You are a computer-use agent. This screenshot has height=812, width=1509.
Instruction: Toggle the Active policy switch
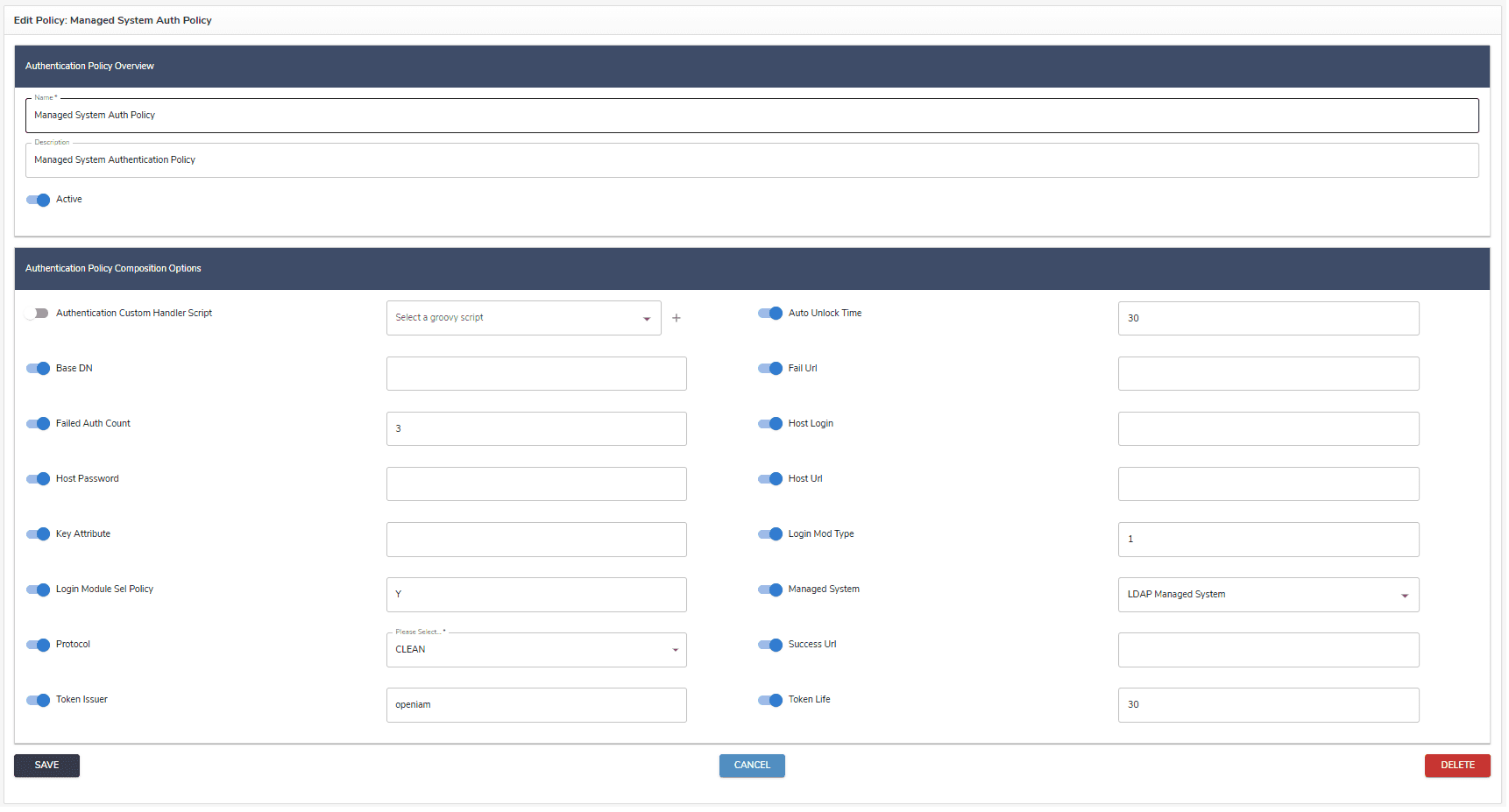(x=38, y=200)
